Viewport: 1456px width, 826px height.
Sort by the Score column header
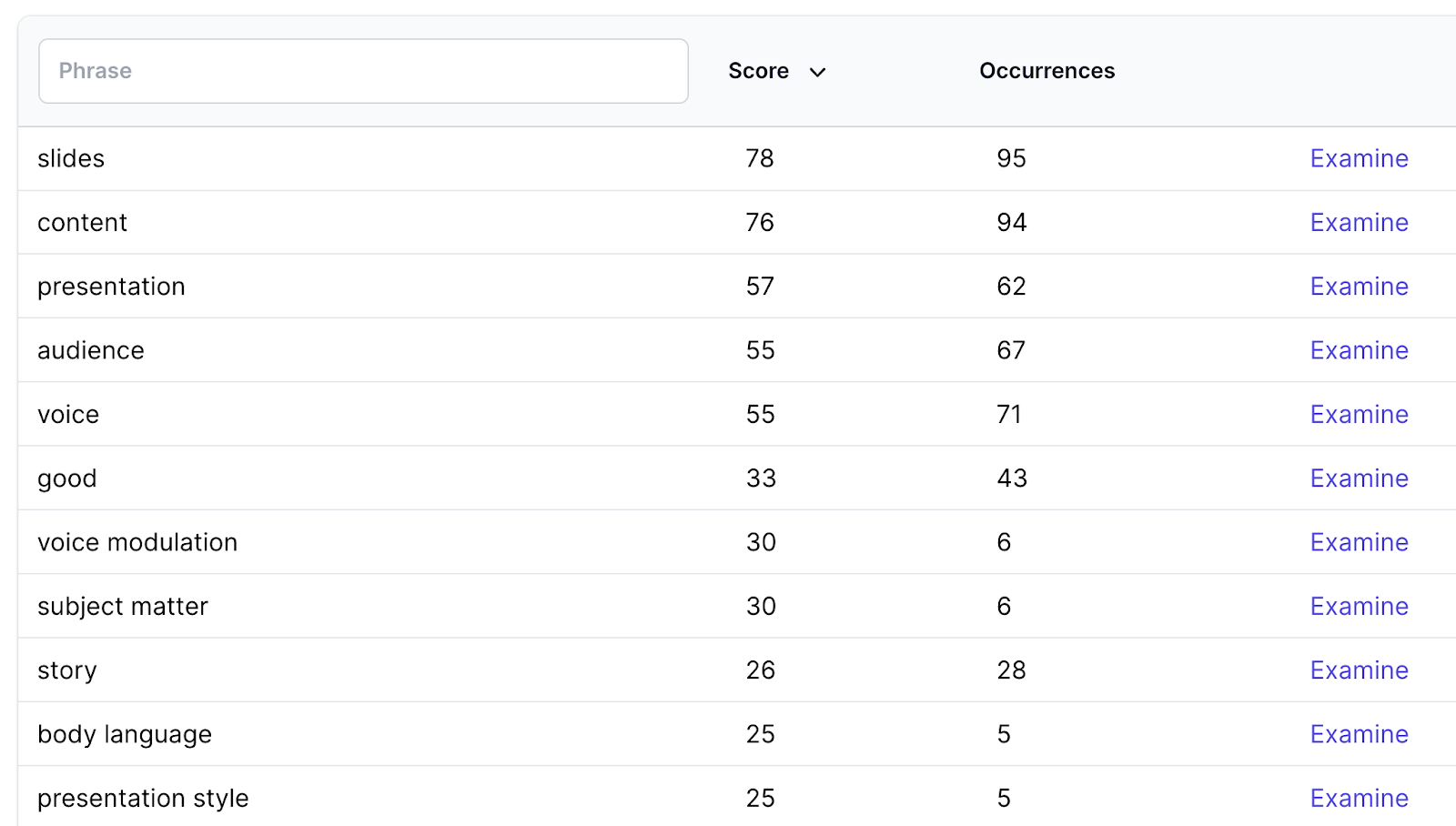[x=758, y=71]
